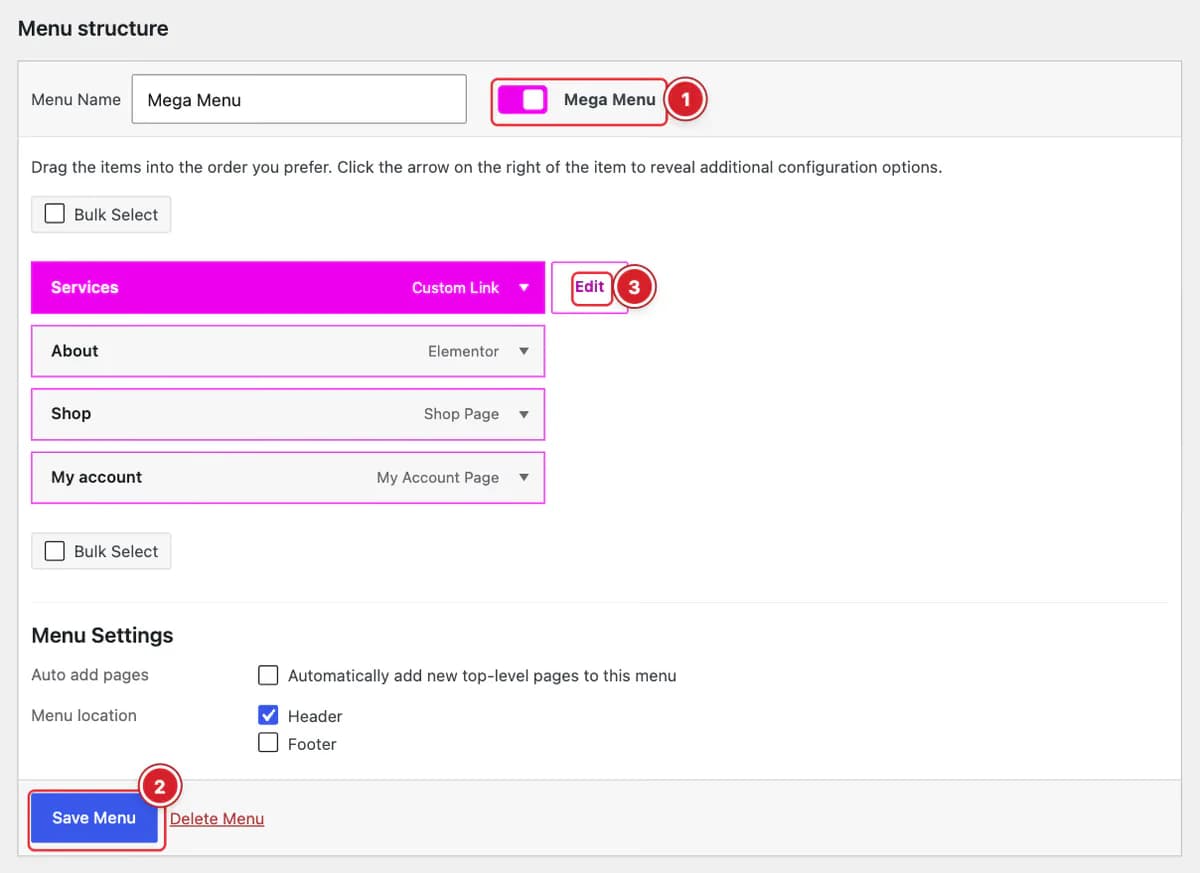Image resolution: width=1200 pixels, height=873 pixels.
Task: Expand the My account item arrow
Action: [524, 477]
